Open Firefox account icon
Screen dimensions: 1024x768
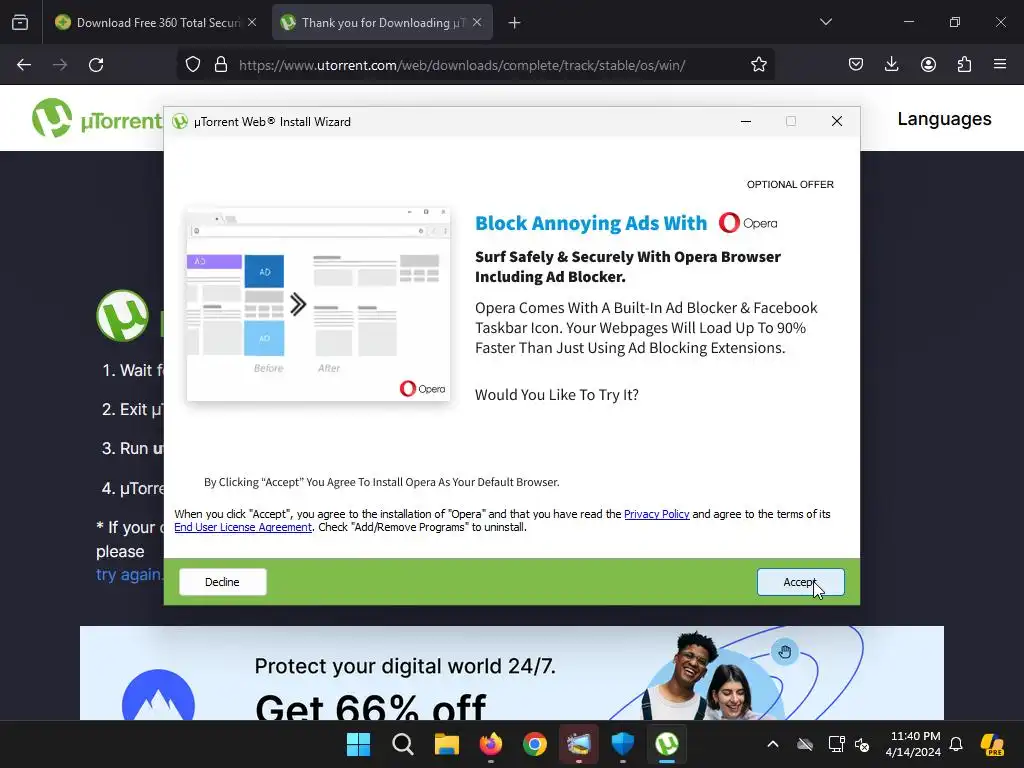(928, 65)
